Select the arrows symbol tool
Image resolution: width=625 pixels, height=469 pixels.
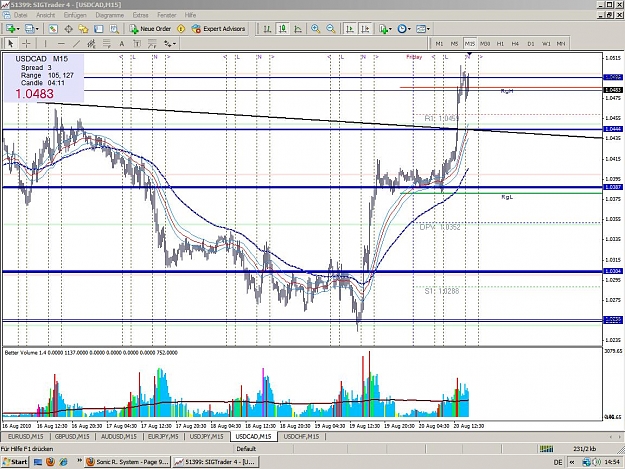[167, 43]
